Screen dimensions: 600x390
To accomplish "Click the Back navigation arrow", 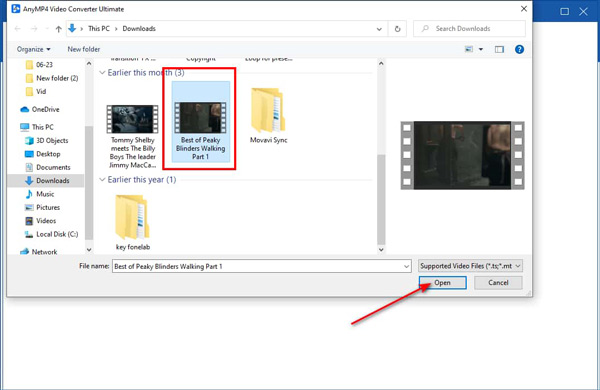I will click(18, 29).
